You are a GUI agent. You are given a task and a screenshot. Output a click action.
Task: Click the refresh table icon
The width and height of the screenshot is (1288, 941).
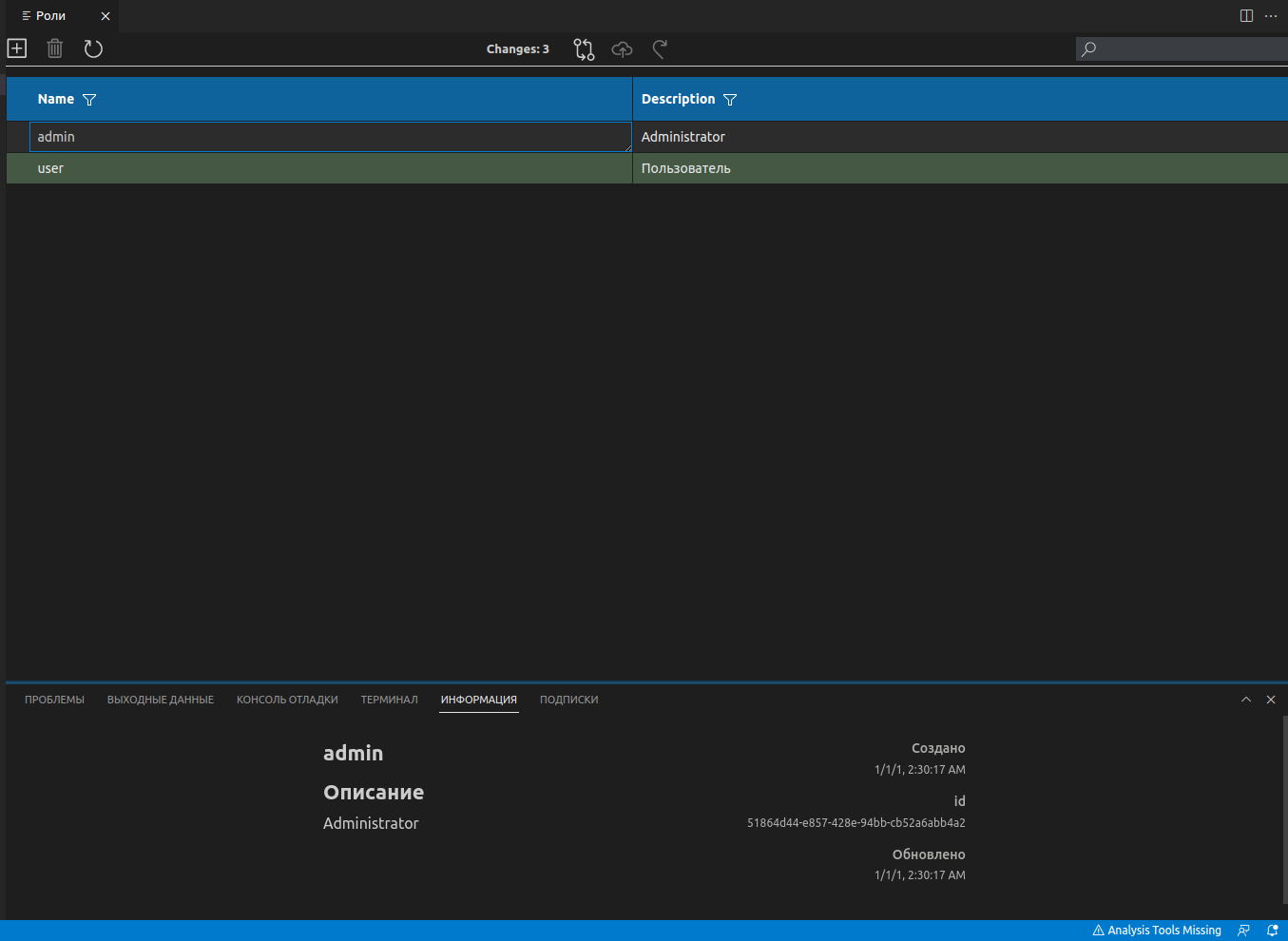point(93,48)
